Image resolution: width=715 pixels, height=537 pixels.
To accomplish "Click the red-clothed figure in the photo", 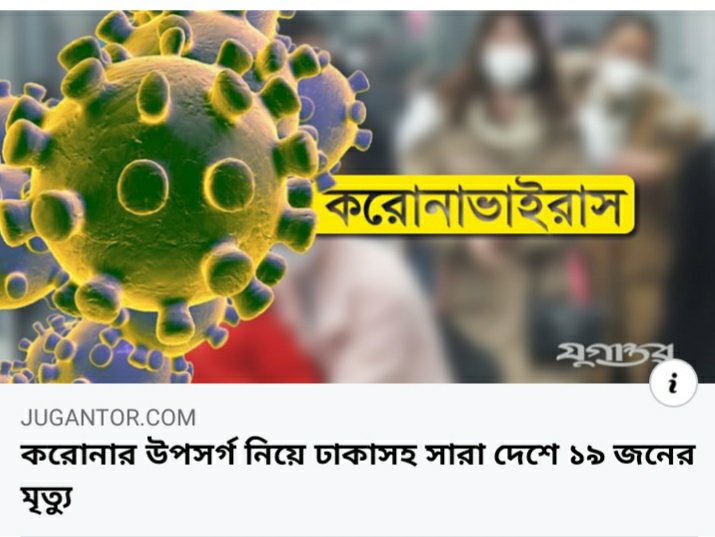I will [255, 349].
